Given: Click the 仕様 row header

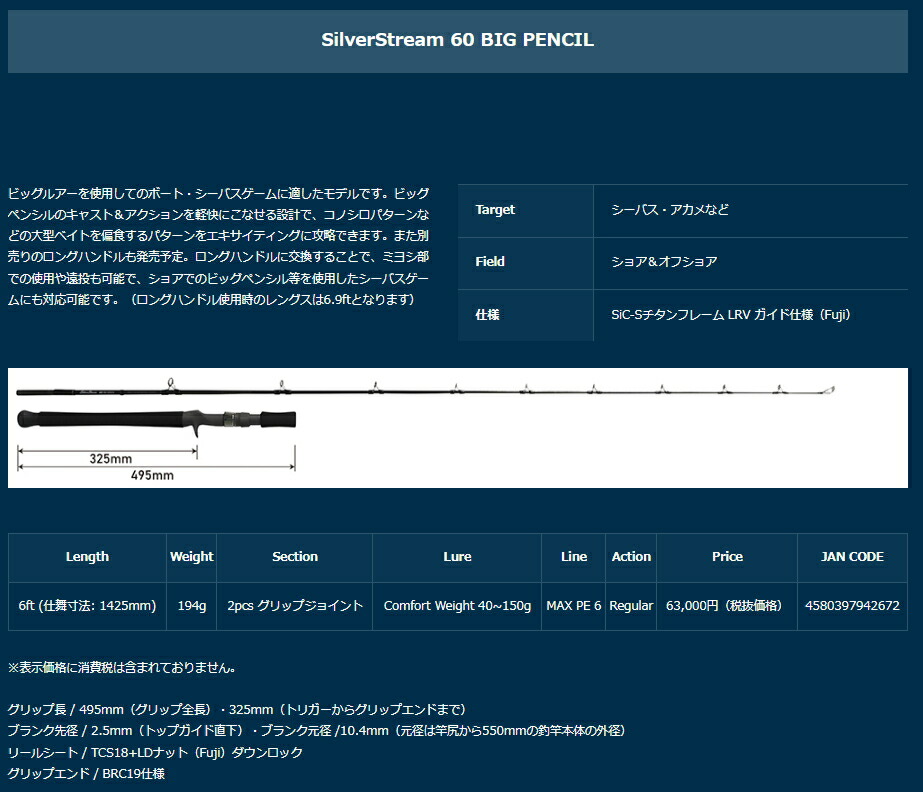Looking at the screenshot, I should [487, 315].
